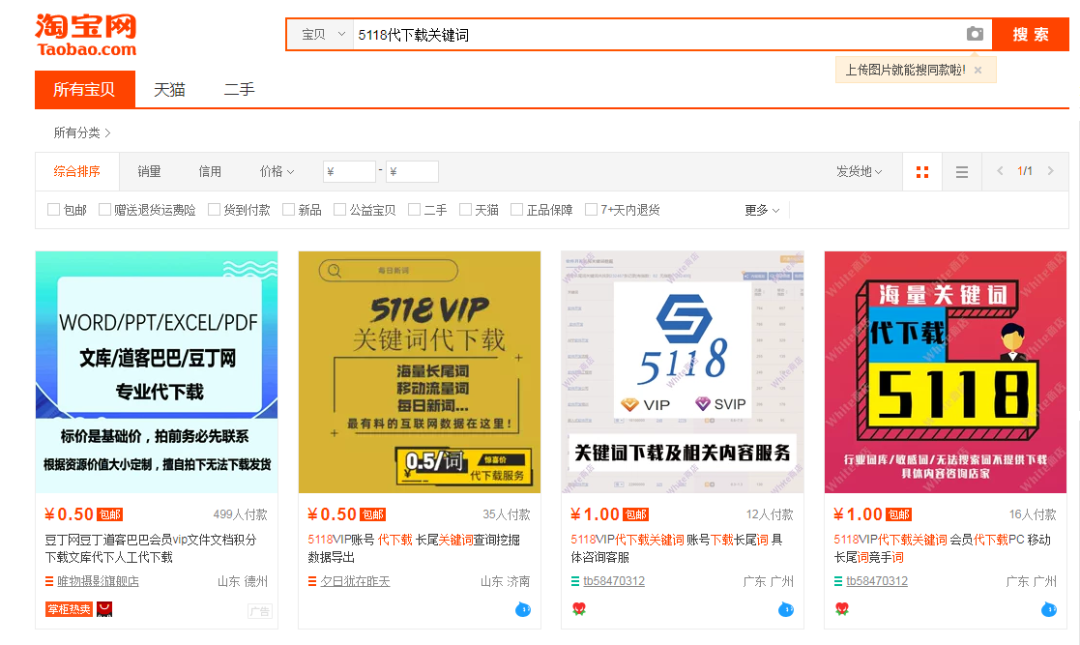Focus maximum price input field
1080x645 pixels.
click(x=412, y=172)
